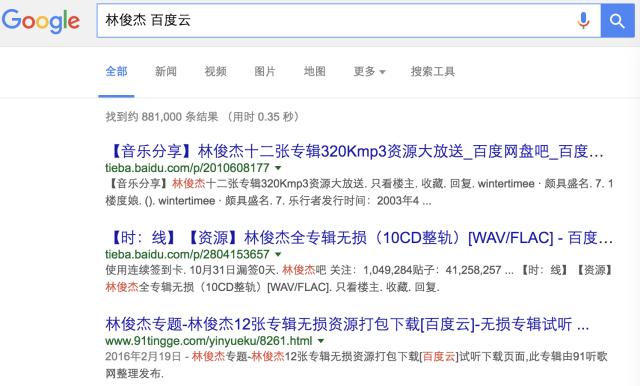Start voice search with the microphone icon
Image resolution: width=640 pixels, height=386 pixels.
(583, 20)
